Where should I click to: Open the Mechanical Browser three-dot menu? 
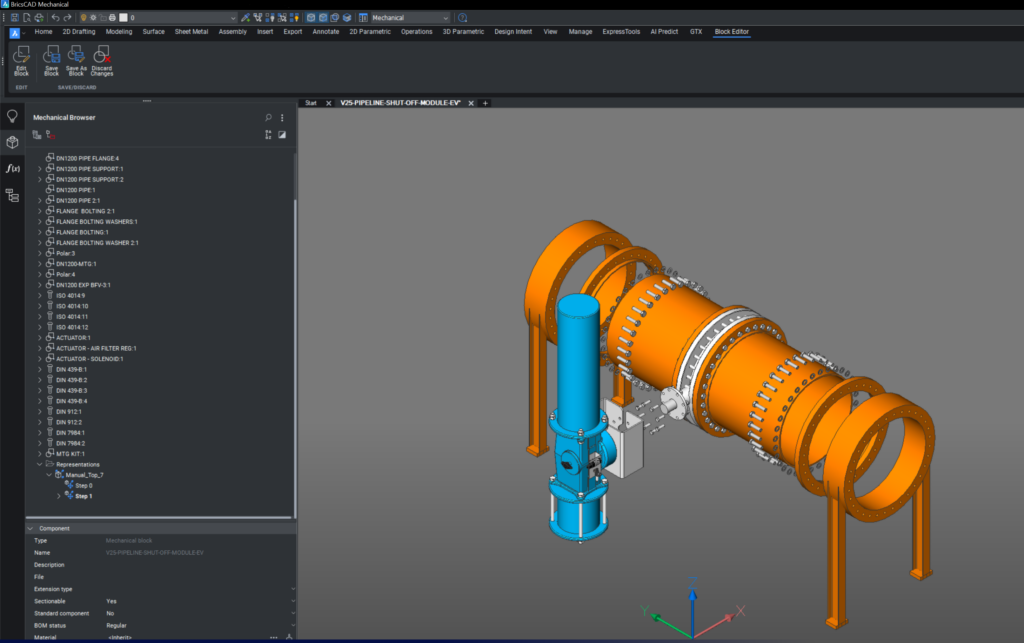pos(282,118)
